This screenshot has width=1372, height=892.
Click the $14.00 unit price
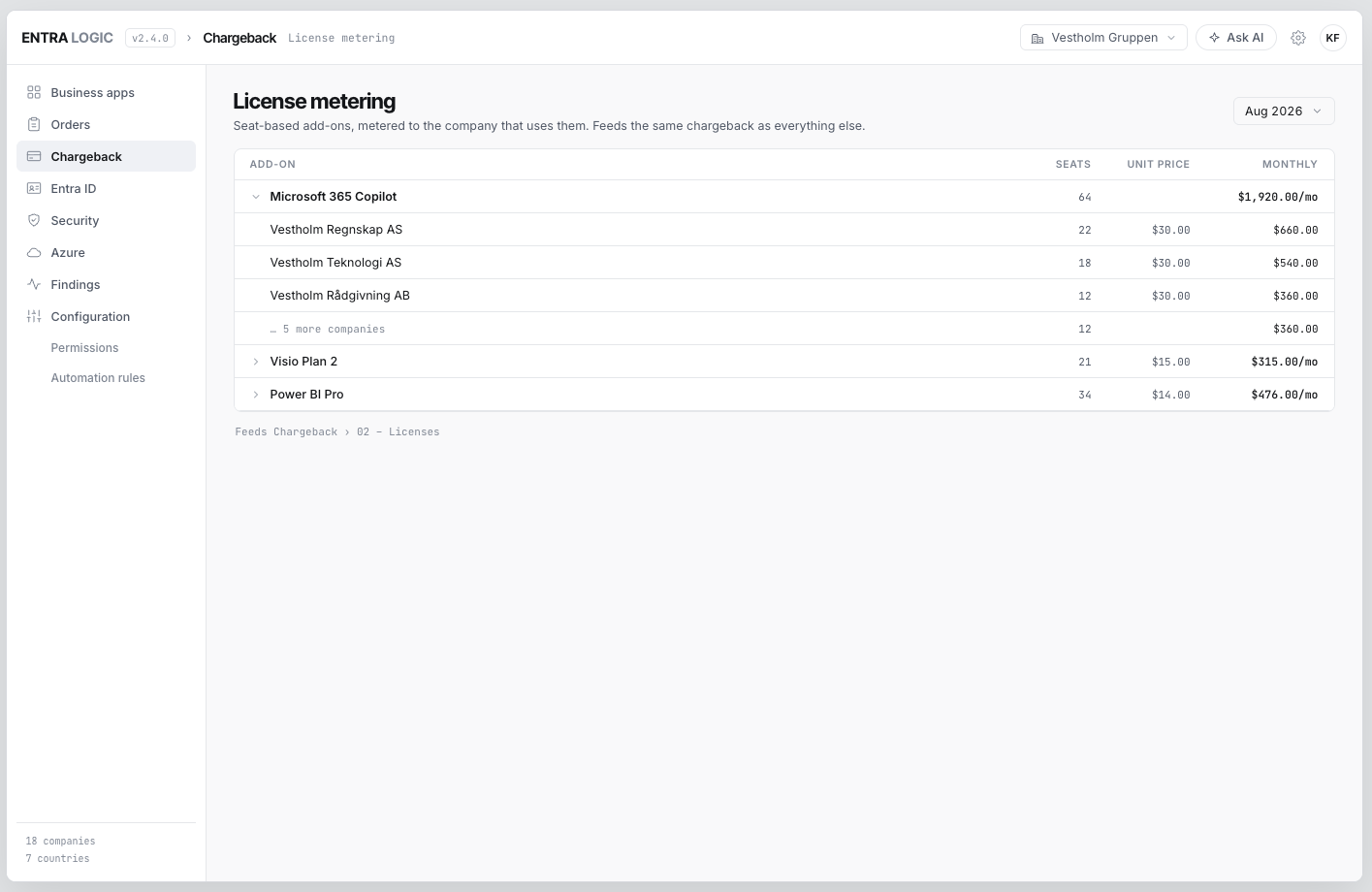pyautogui.click(x=1171, y=395)
